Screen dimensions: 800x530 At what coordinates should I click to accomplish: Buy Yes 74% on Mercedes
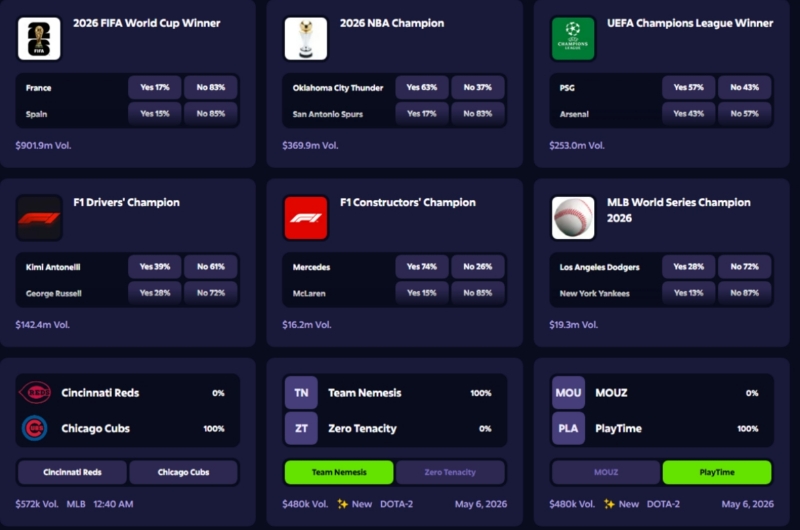[x=422, y=266]
